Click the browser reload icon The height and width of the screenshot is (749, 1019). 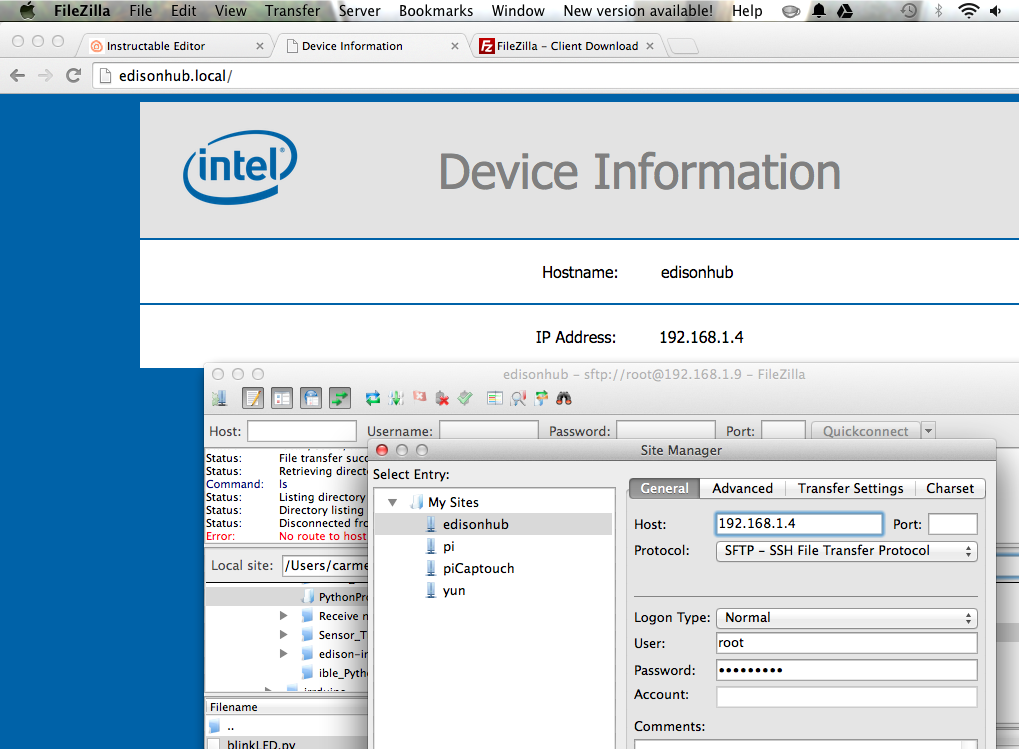[x=73, y=75]
